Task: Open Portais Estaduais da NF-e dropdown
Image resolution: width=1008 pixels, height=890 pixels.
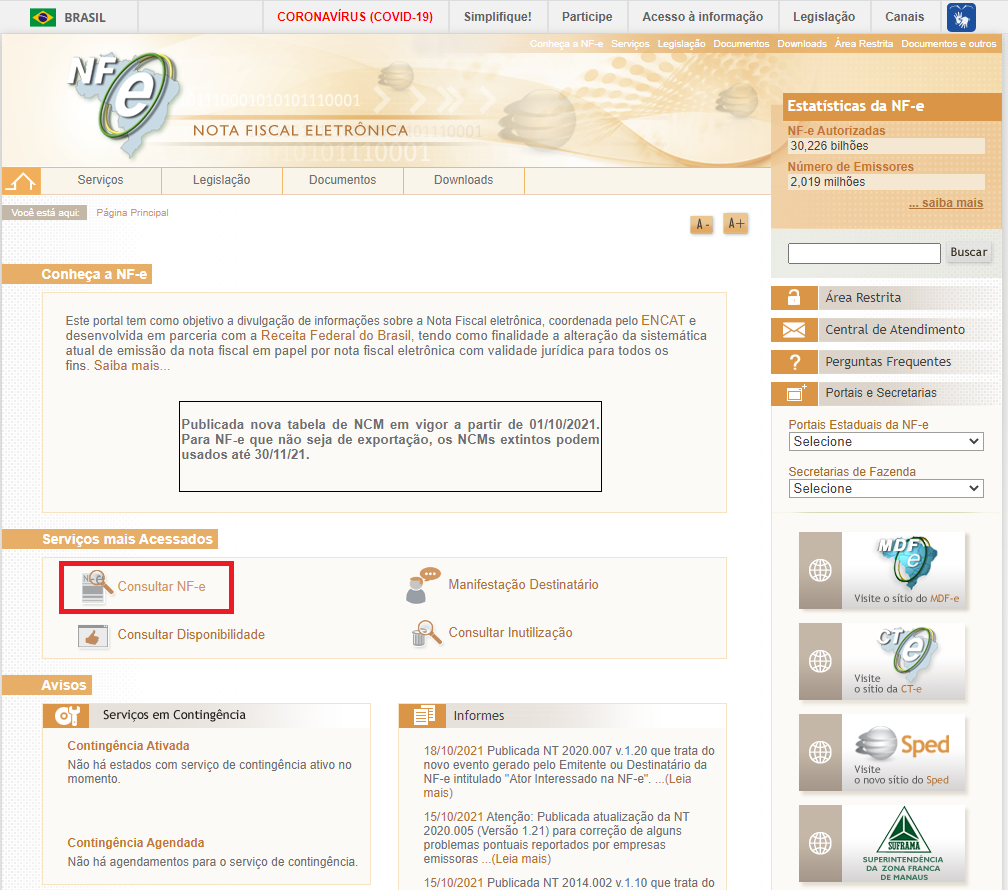Action: click(x=885, y=441)
